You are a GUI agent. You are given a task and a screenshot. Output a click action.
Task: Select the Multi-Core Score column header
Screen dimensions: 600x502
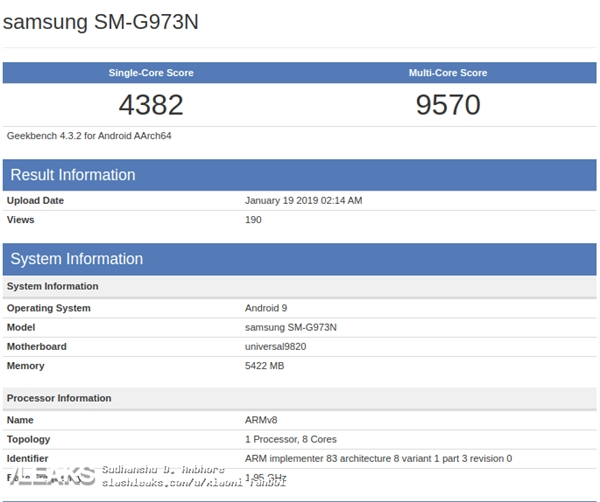tap(448, 73)
